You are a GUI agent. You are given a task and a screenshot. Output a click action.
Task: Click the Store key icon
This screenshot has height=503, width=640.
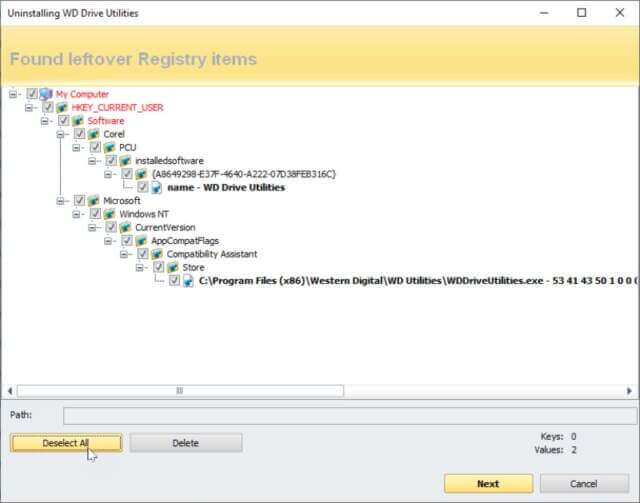[x=173, y=267]
